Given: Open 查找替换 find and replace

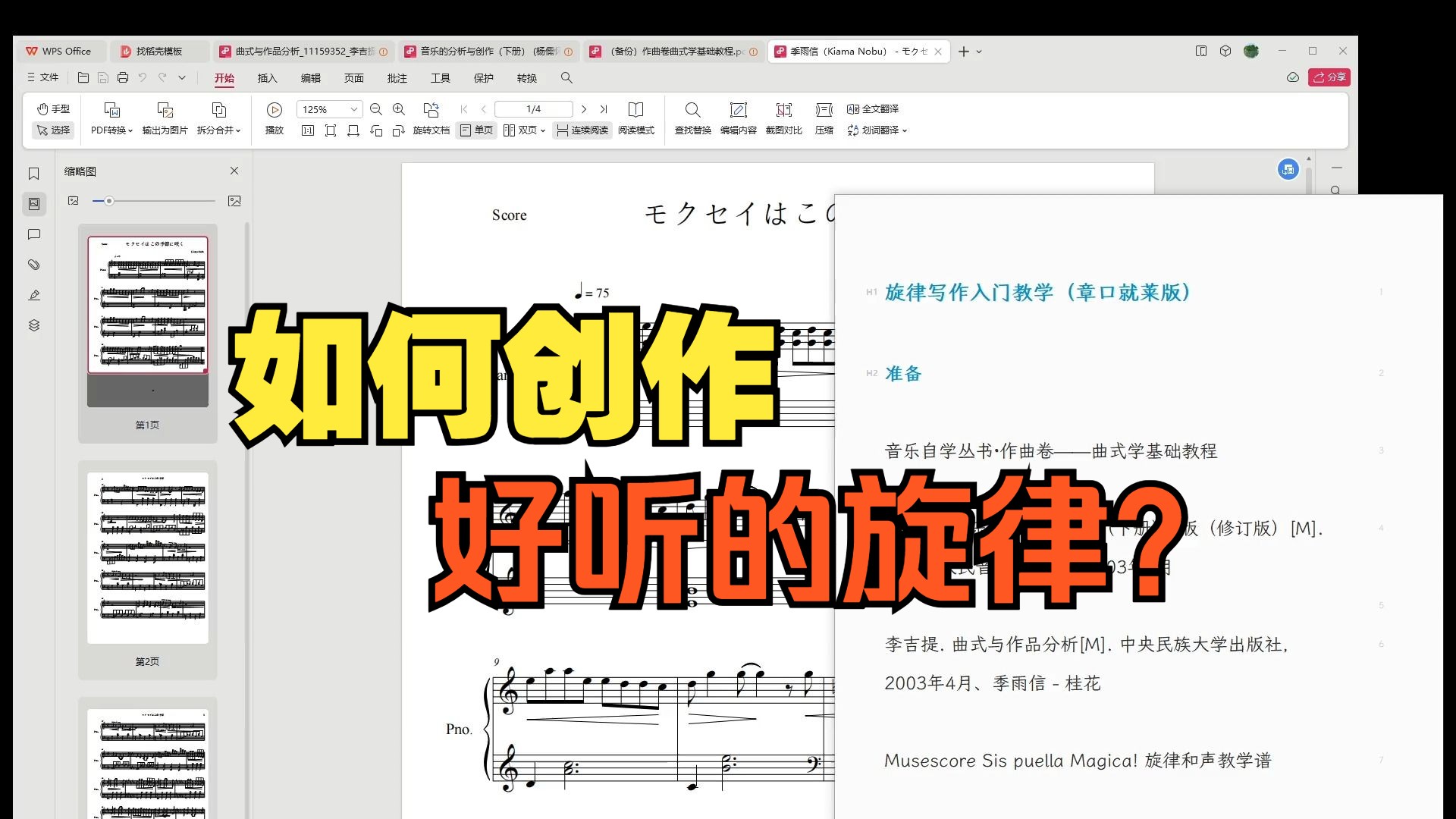Looking at the screenshot, I should click(x=693, y=119).
